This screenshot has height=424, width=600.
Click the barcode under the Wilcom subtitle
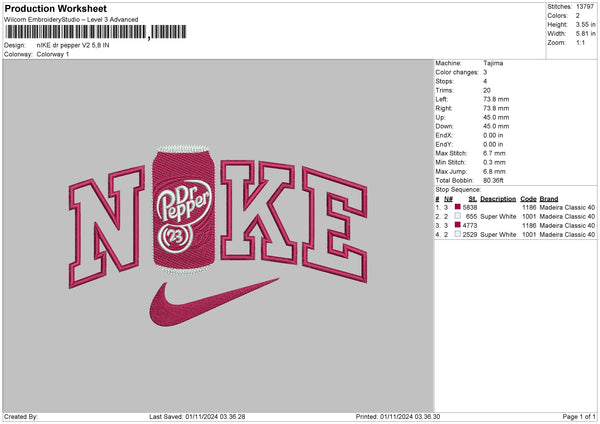point(95,32)
